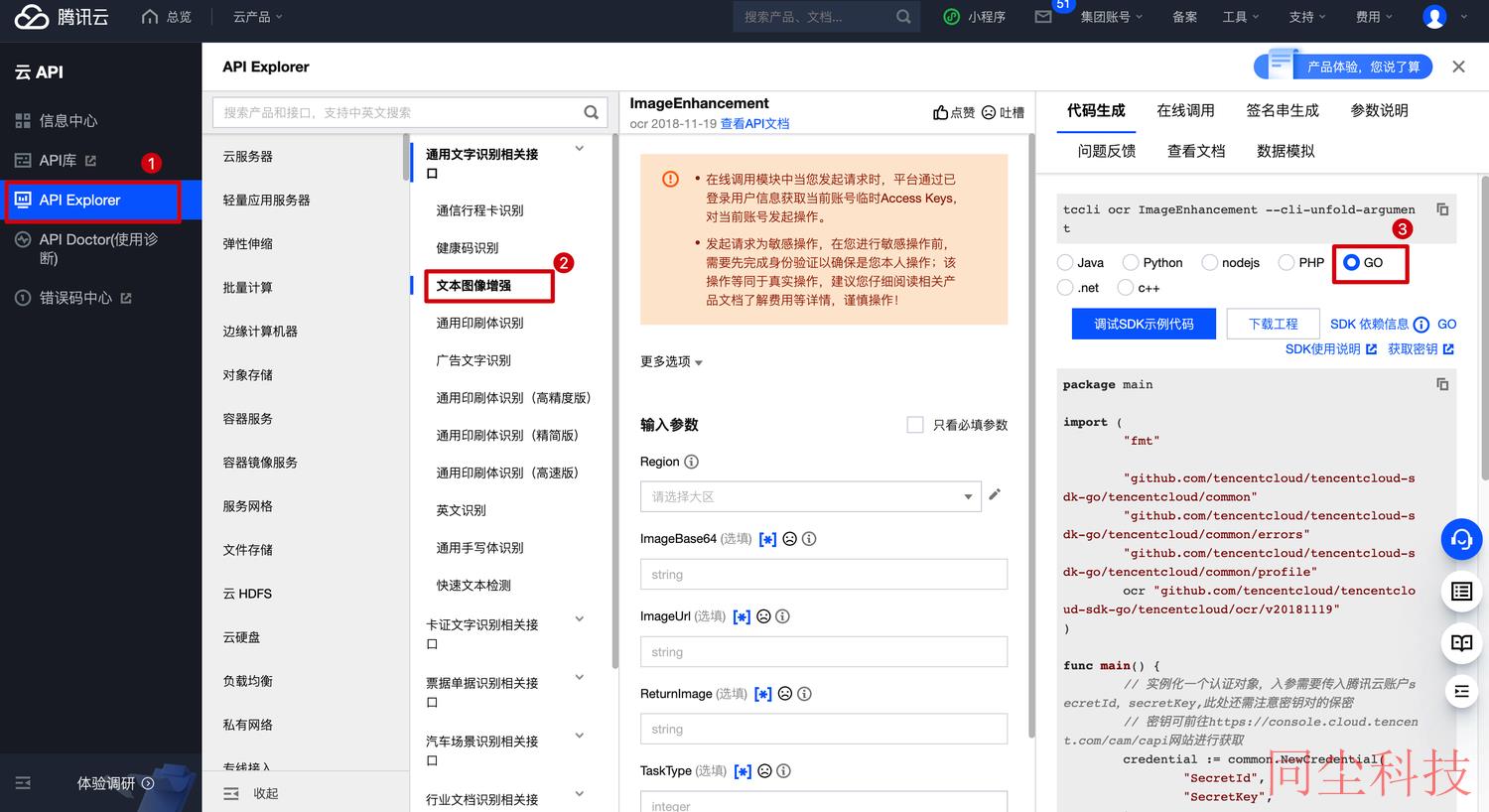This screenshot has width=1489, height=812.
Task: Check the 只看必填参数 checkbox
Action: click(915, 425)
